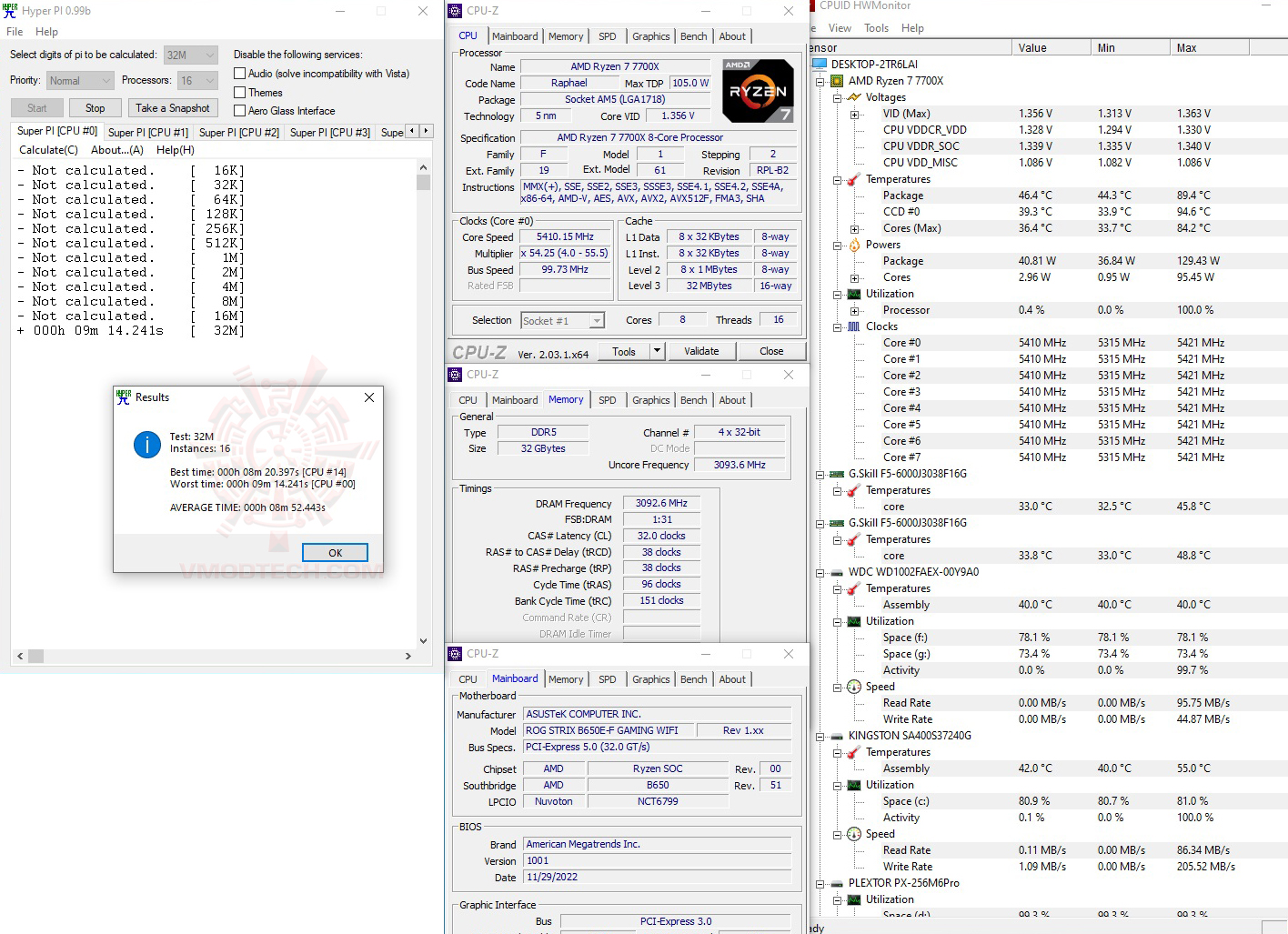The image size is (1288, 934).
Task: Click the AMD Ryzen 7 logo in CPU-Z
Action: coord(758,91)
